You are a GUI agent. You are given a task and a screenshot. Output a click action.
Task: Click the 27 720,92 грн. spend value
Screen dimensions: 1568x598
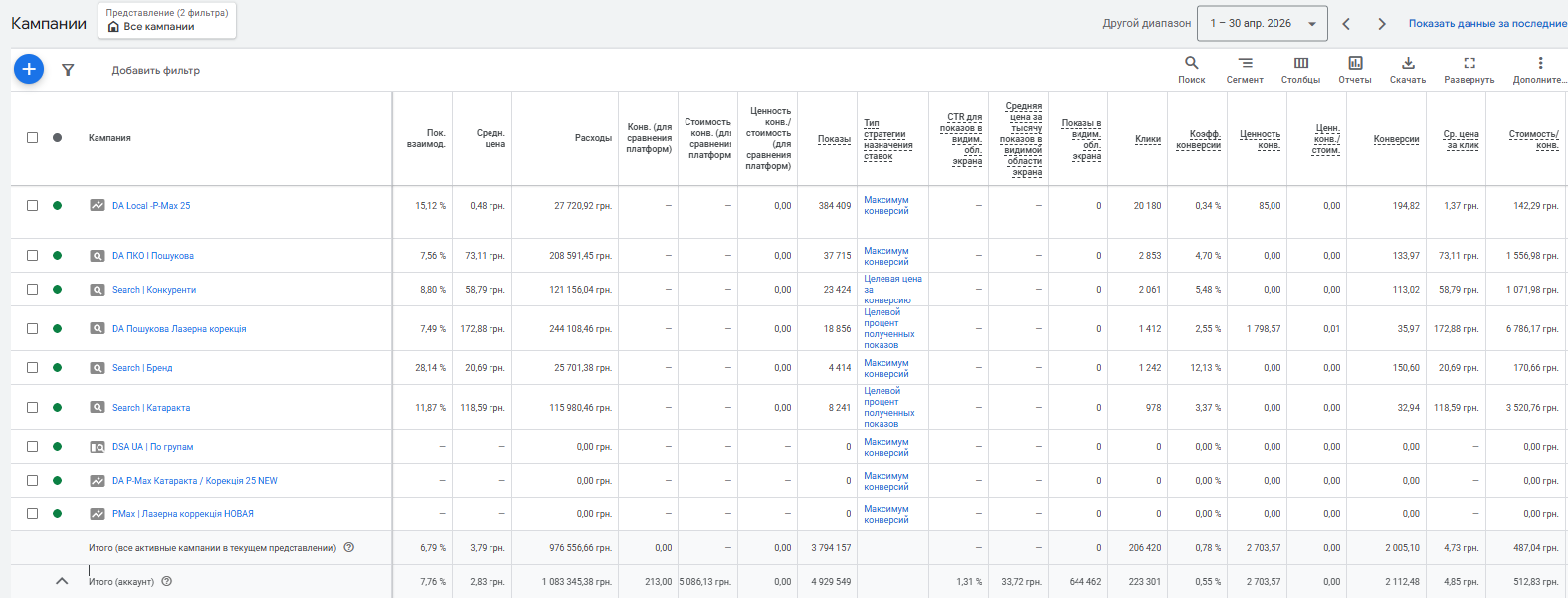pos(583,206)
